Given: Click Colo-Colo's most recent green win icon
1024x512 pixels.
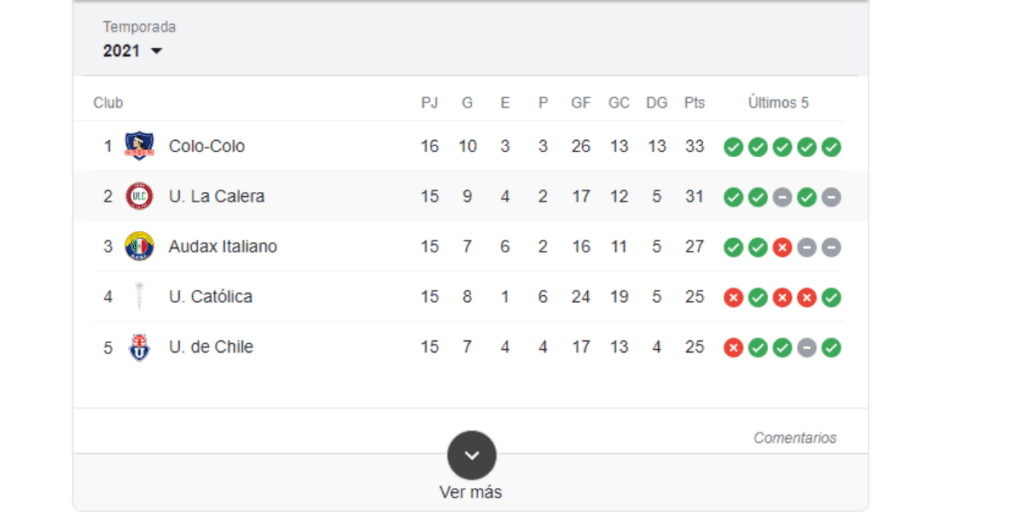Looking at the screenshot, I should (831, 147).
